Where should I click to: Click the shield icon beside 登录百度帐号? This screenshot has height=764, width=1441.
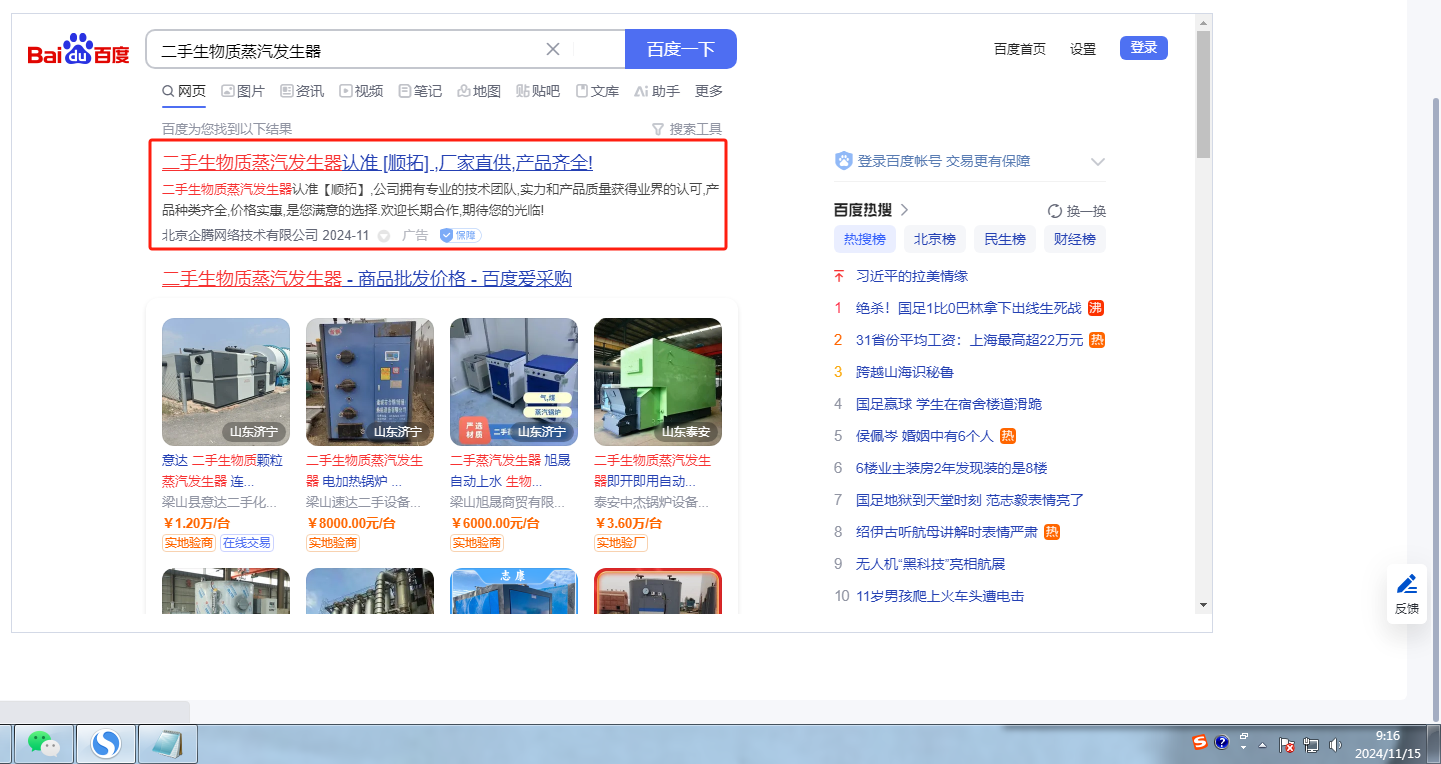843,161
